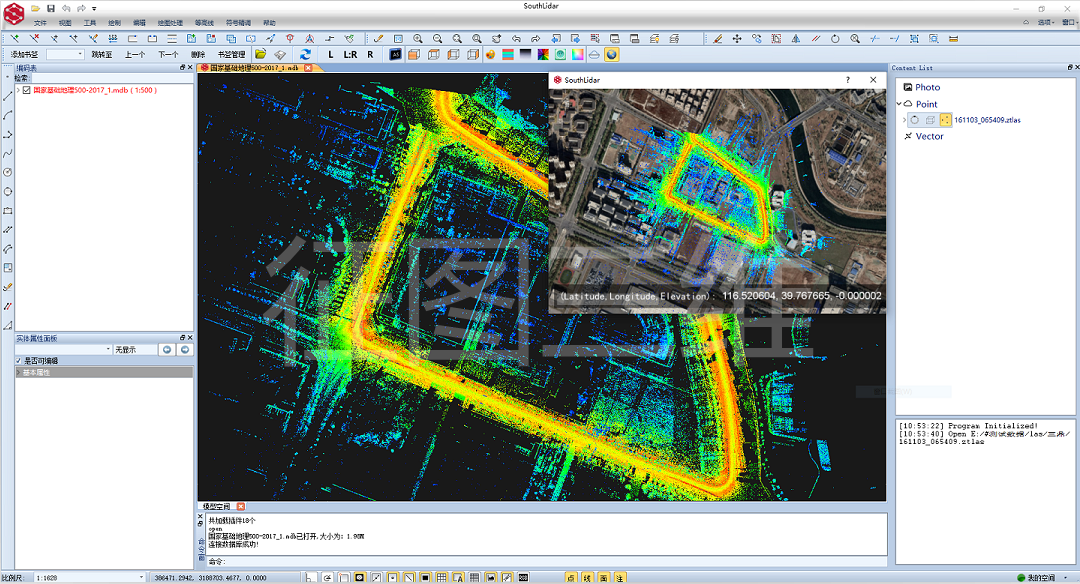Toggle the 面 snap button in status bar

[x=603, y=578]
